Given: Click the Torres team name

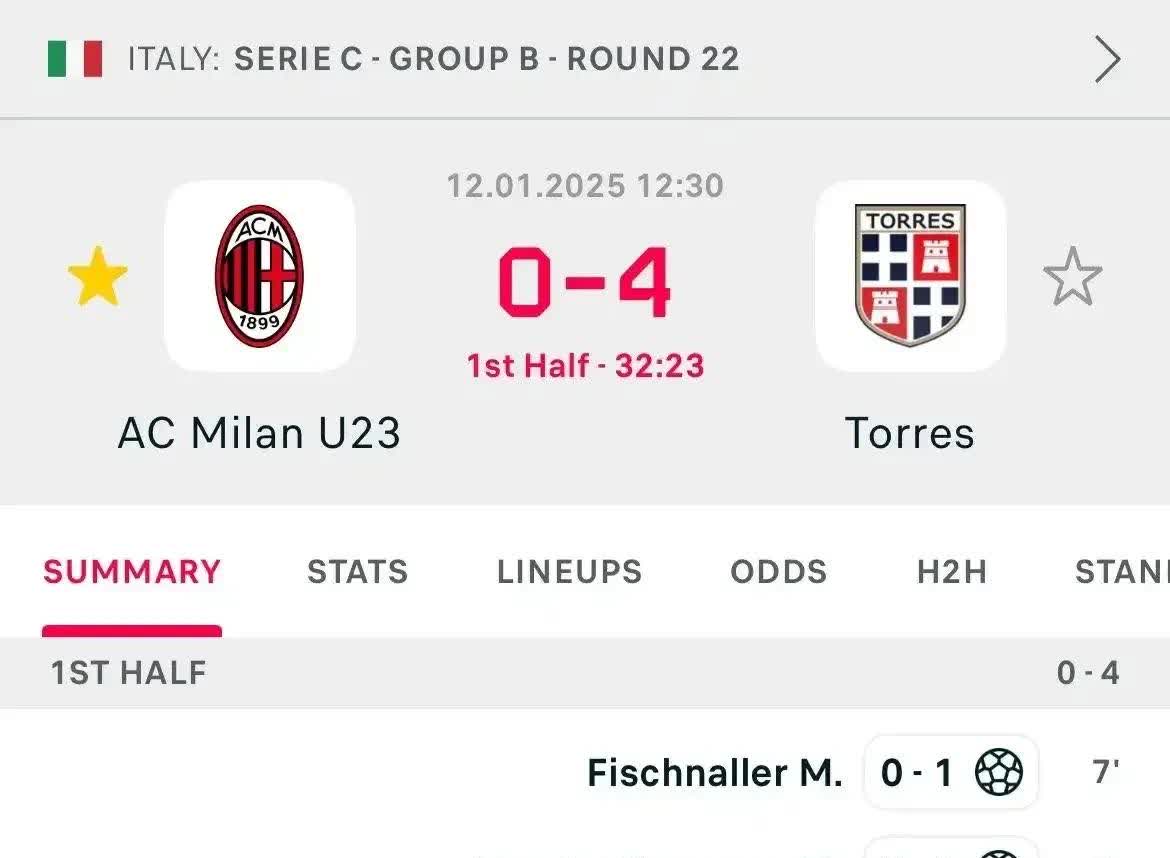Looking at the screenshot, I should [910, 433].
